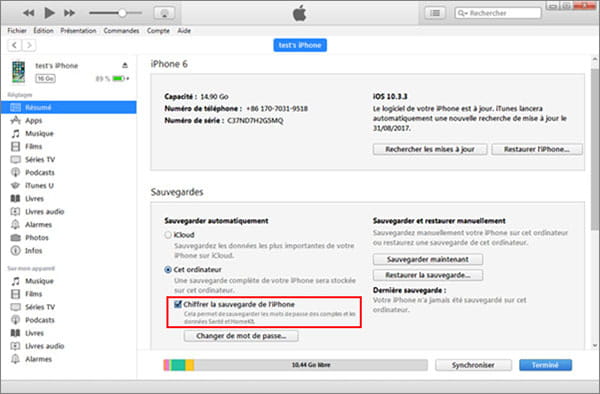Go forward with the right chevron

29,45
